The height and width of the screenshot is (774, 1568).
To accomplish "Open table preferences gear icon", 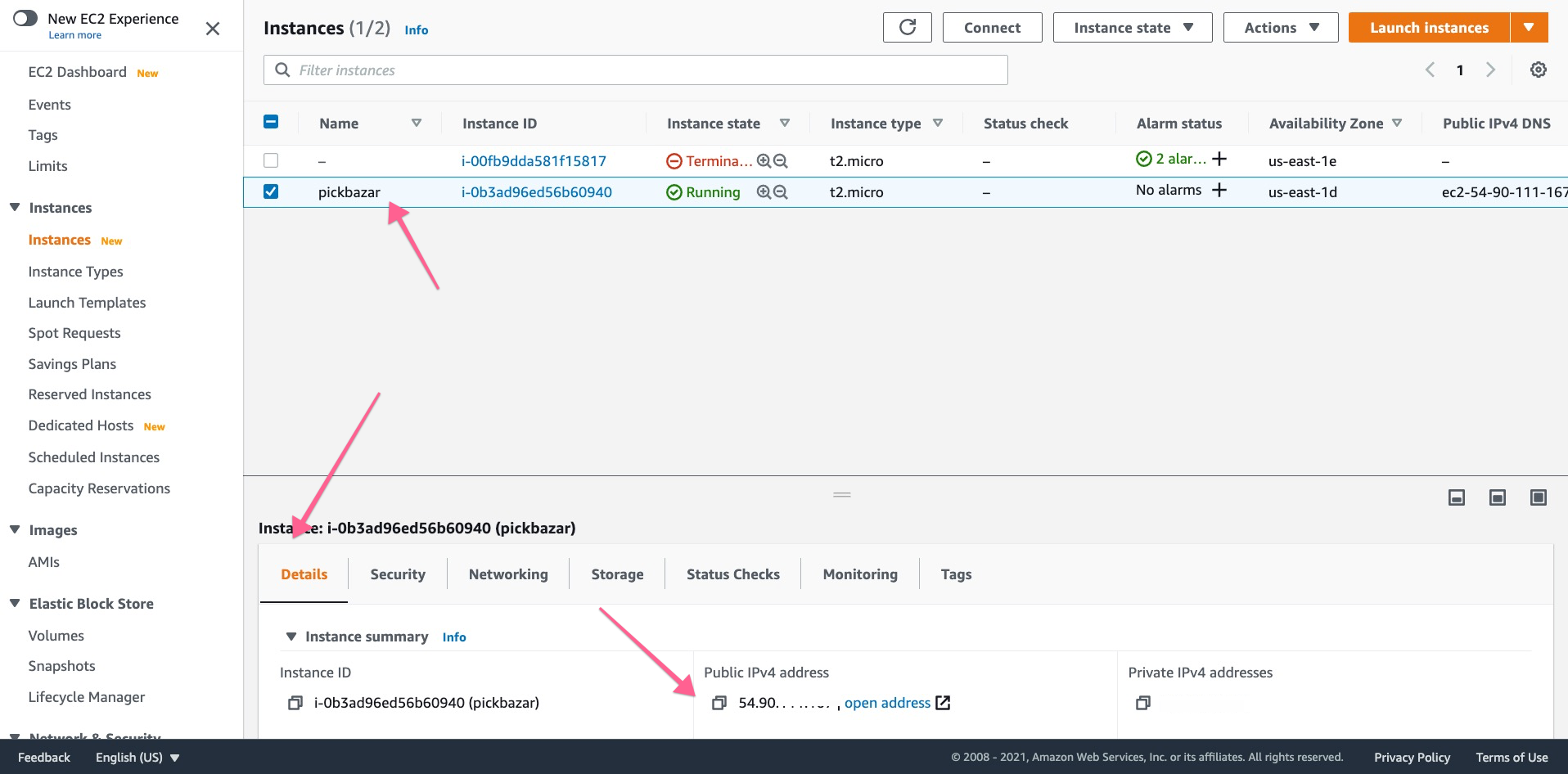I will pyautogui.click(x=1539, y=70).
